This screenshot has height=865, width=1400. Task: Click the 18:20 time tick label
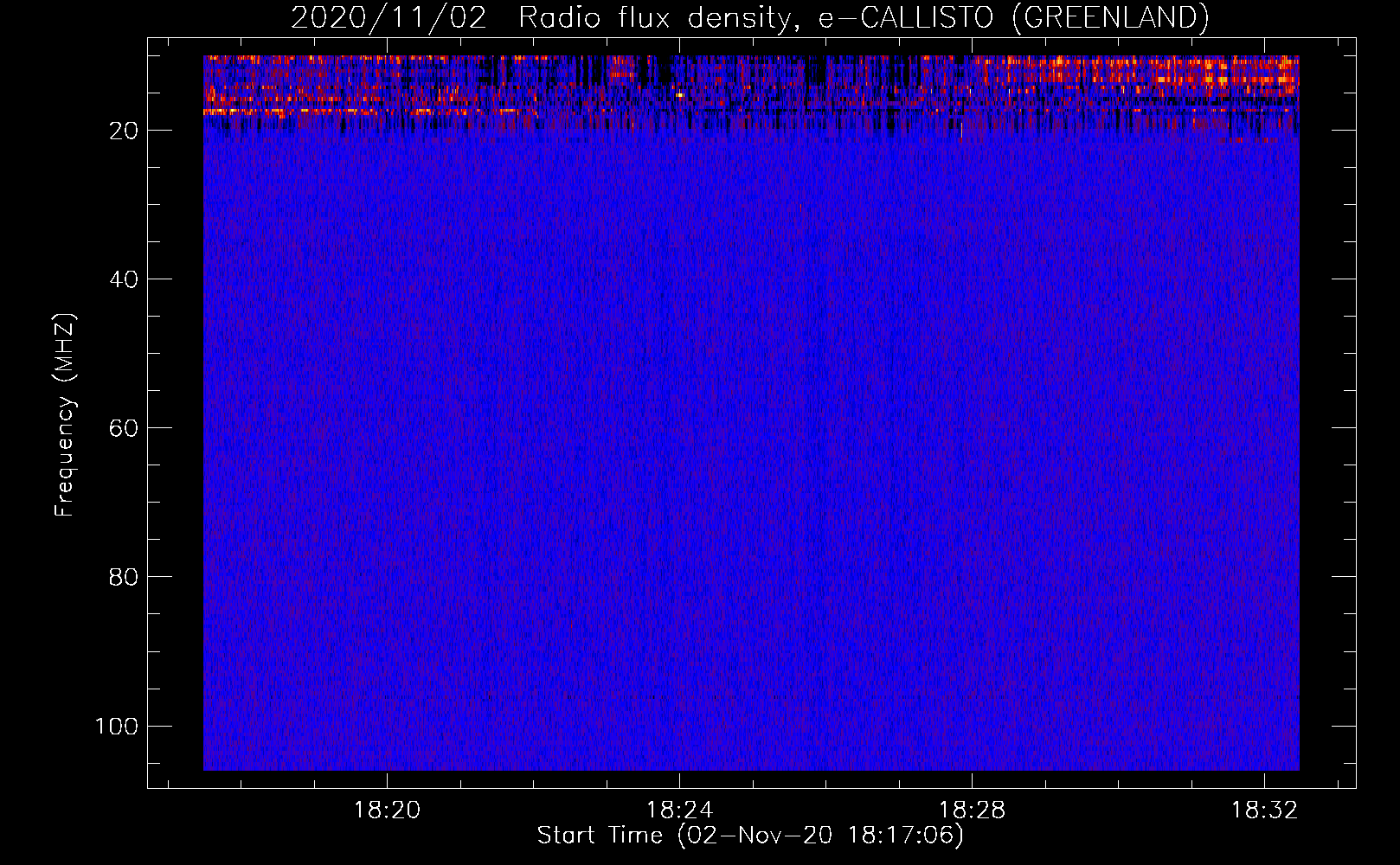click(x=388, y=811)
